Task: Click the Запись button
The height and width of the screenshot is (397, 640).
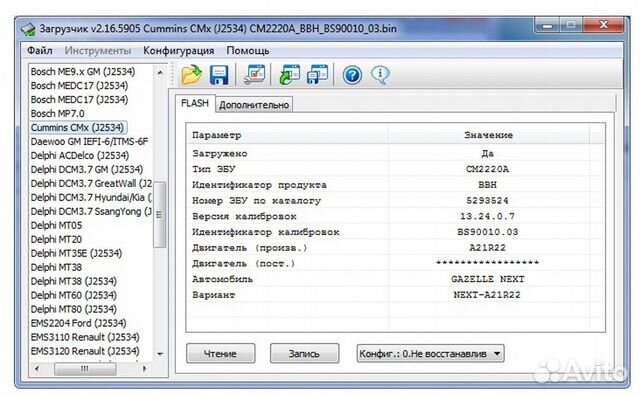Action: 304,353
